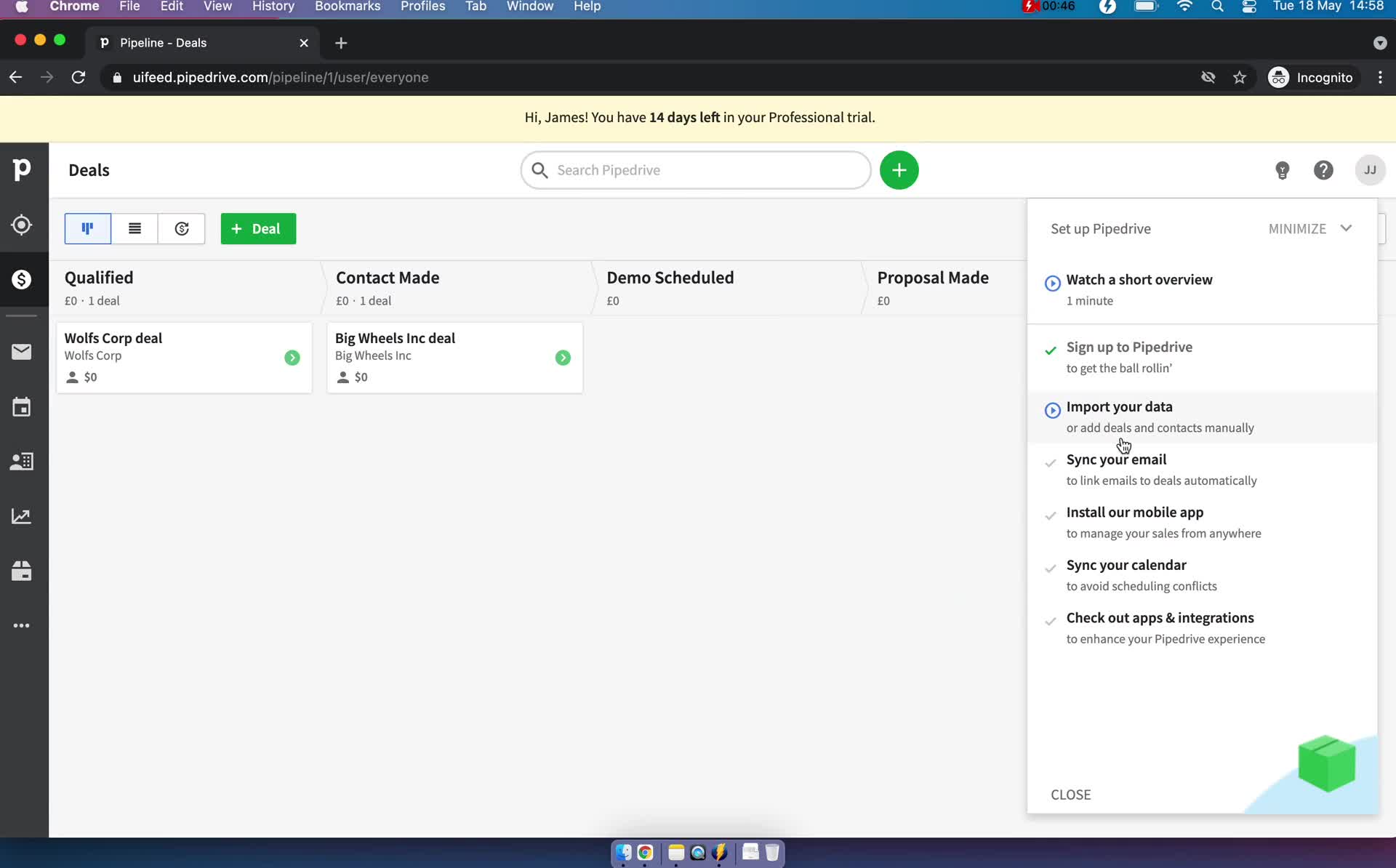This screenshot has width=1396, height=868.
Task: Click the green Add Deal button
Action: point(257,228)
